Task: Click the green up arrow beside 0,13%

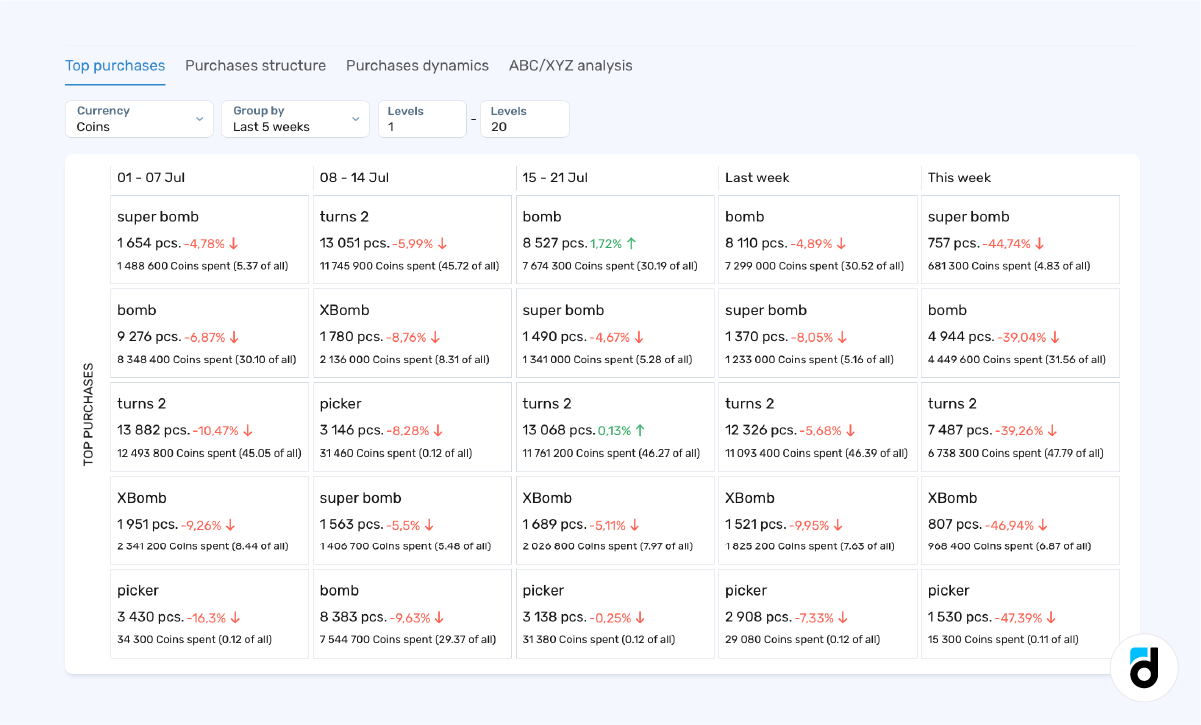Action: pyautogui.click(x=640, y=430)
